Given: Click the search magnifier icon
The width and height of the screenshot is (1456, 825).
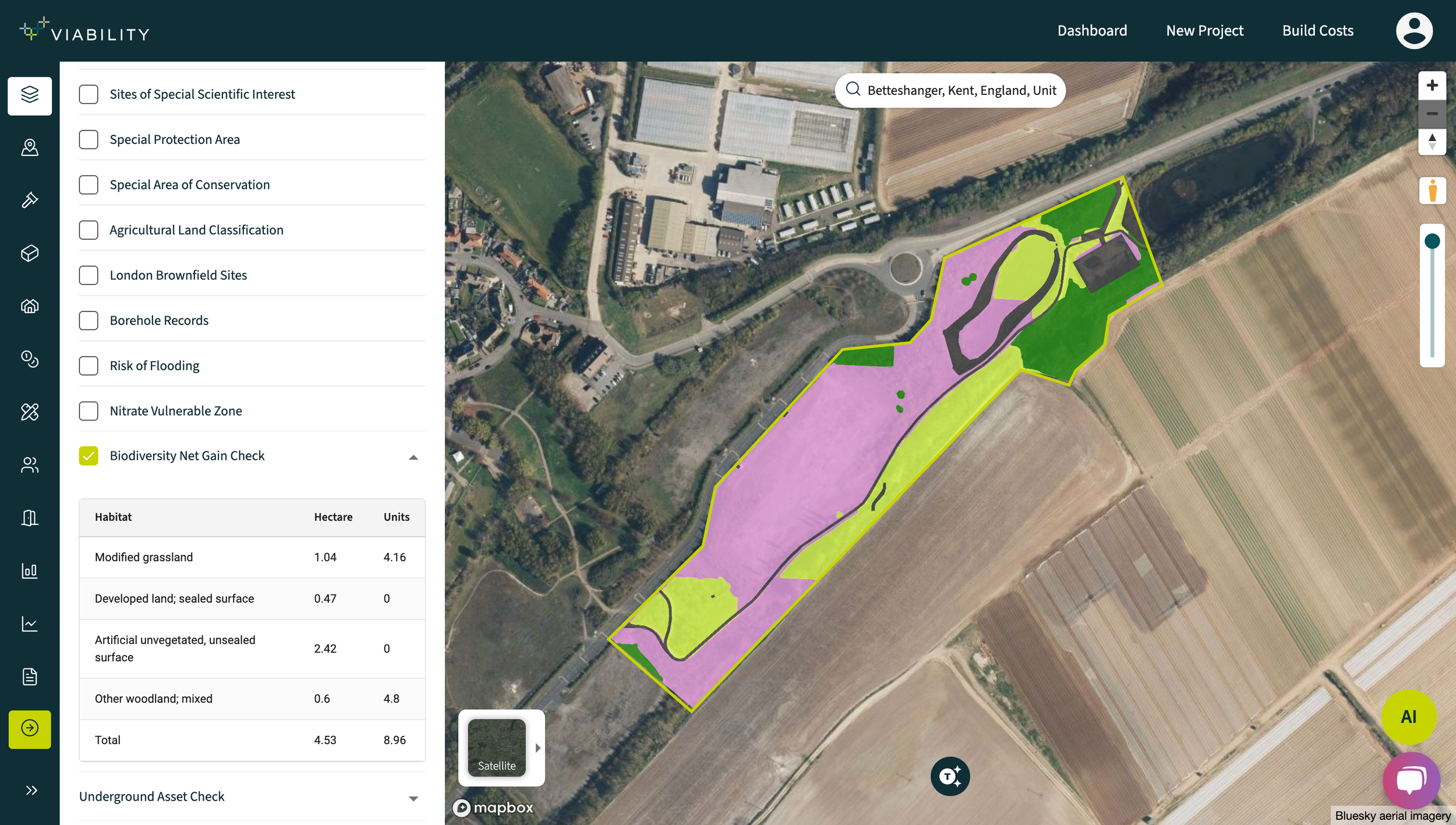Looking at the screenshot, I should 853,89.
